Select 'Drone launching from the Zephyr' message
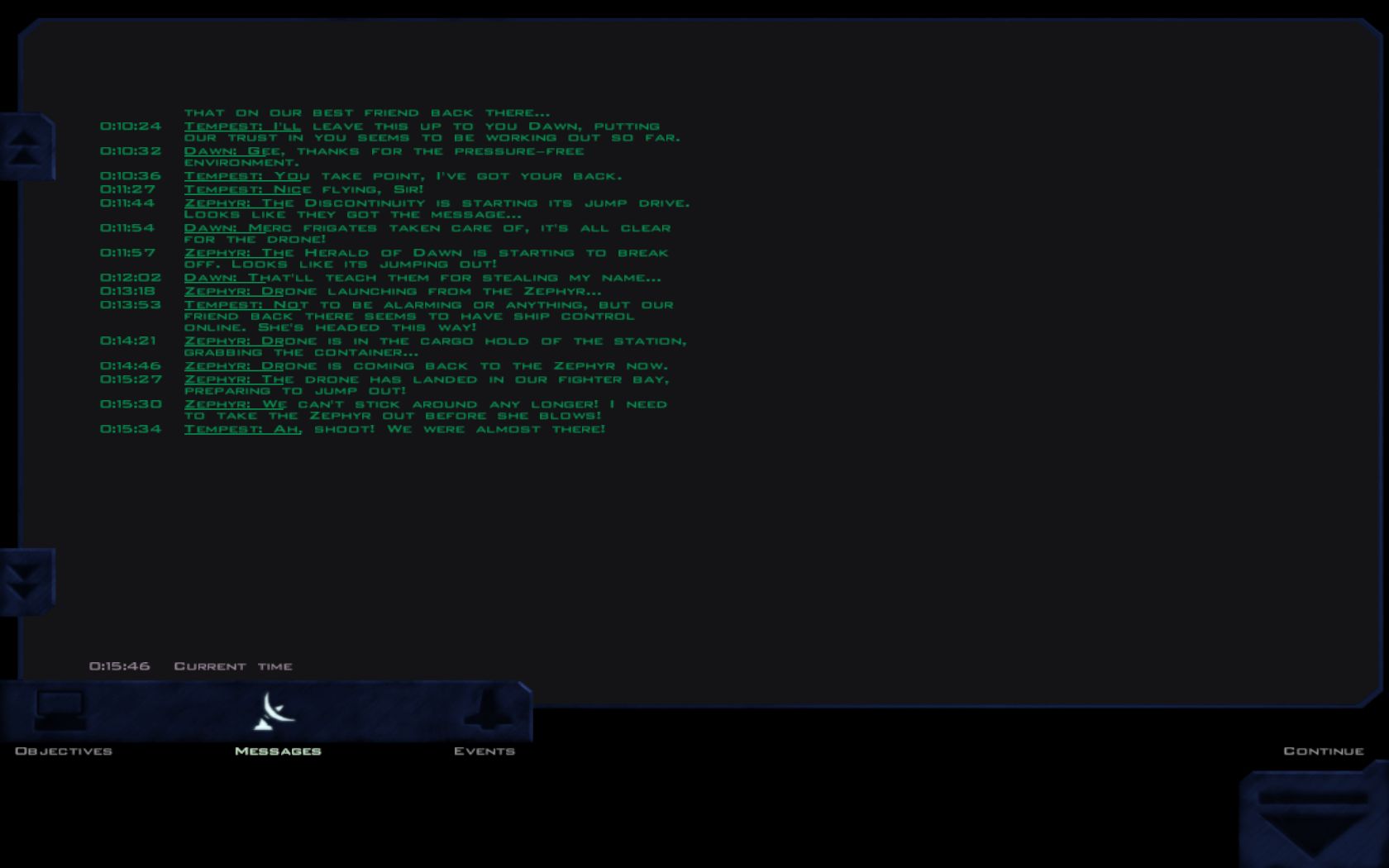The height and width of the screenshot is (868, 1389). [351, 291]
